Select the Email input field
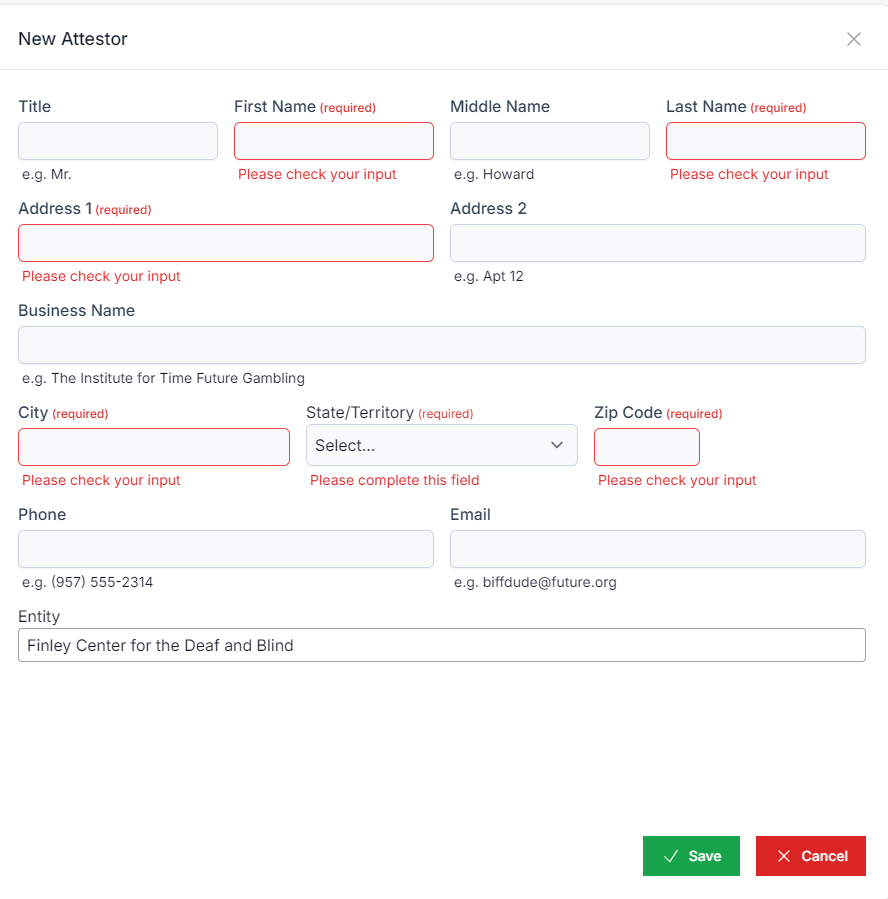This screenshot has width=888, height=899. click(x=657, y=549)
